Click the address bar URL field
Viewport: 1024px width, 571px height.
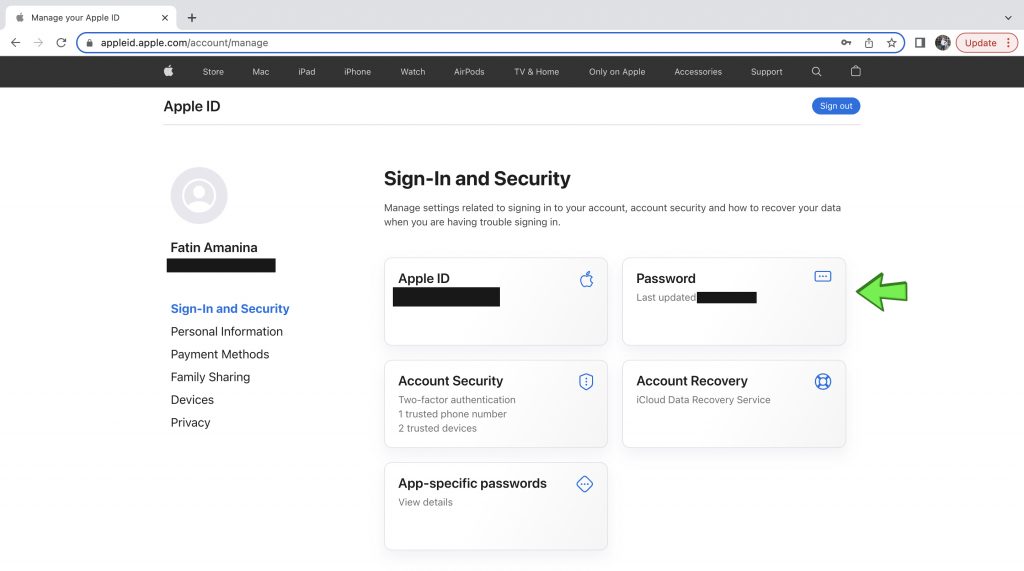coord(490,42)
